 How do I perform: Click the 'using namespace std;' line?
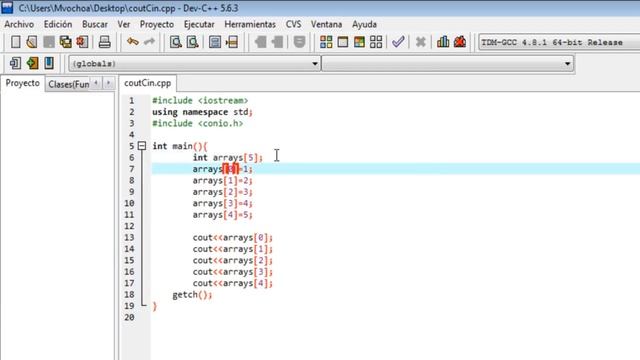202,112
